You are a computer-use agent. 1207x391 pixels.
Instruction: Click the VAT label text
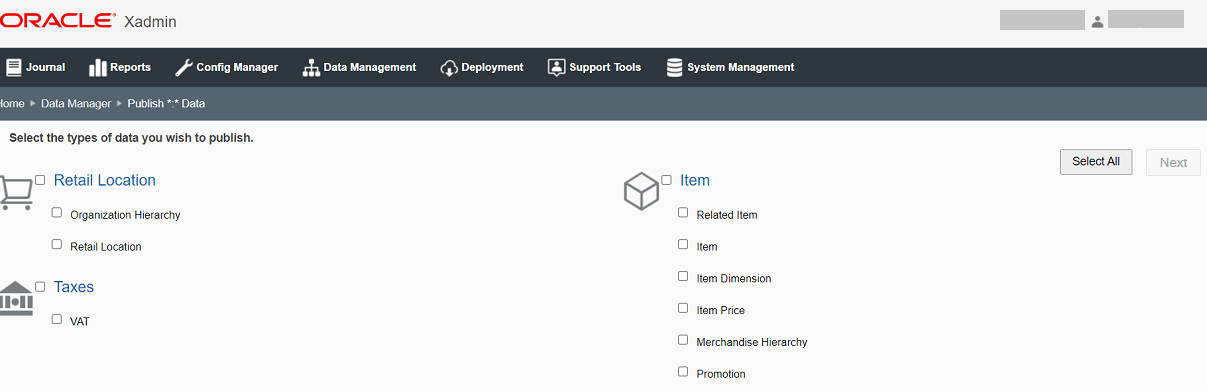pyautogui.click(x=80, y=322)
